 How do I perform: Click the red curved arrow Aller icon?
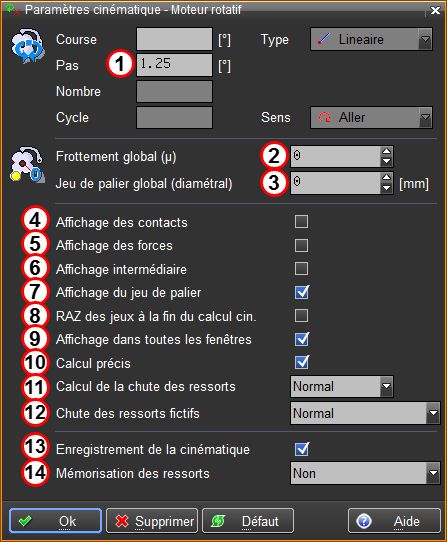click(x=324, y=118)
